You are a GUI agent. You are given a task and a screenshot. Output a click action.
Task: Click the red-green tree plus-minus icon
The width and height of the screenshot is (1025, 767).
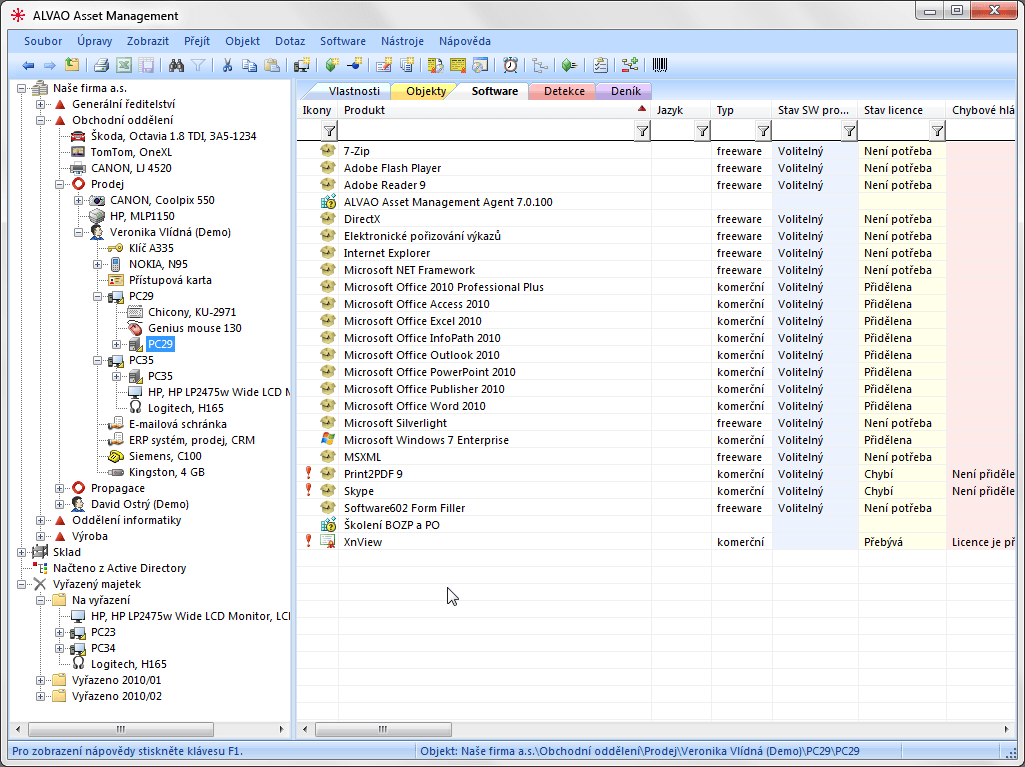pos(630,65)
